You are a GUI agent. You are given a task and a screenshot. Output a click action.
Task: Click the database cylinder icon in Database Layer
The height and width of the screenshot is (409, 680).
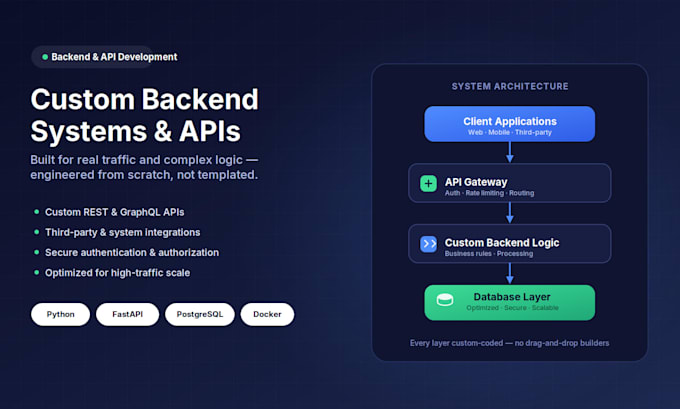[445, 300]
